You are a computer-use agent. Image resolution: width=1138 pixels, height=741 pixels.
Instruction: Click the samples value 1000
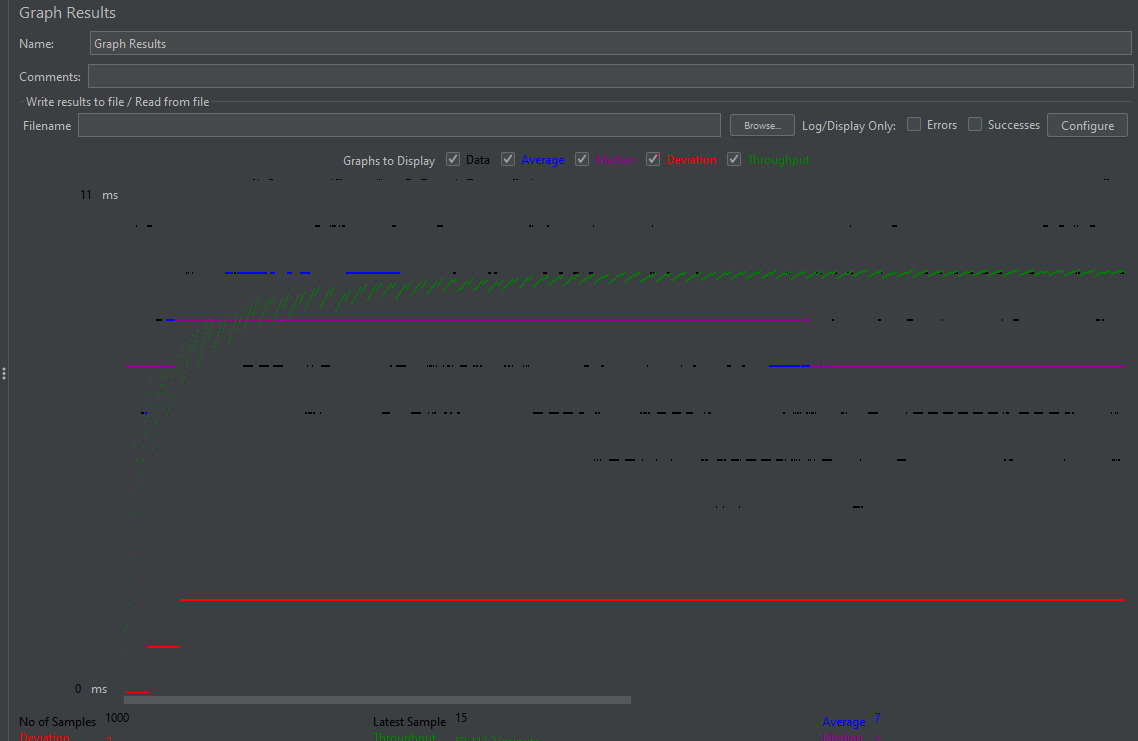pyautogui.click(x=117, y=718)
